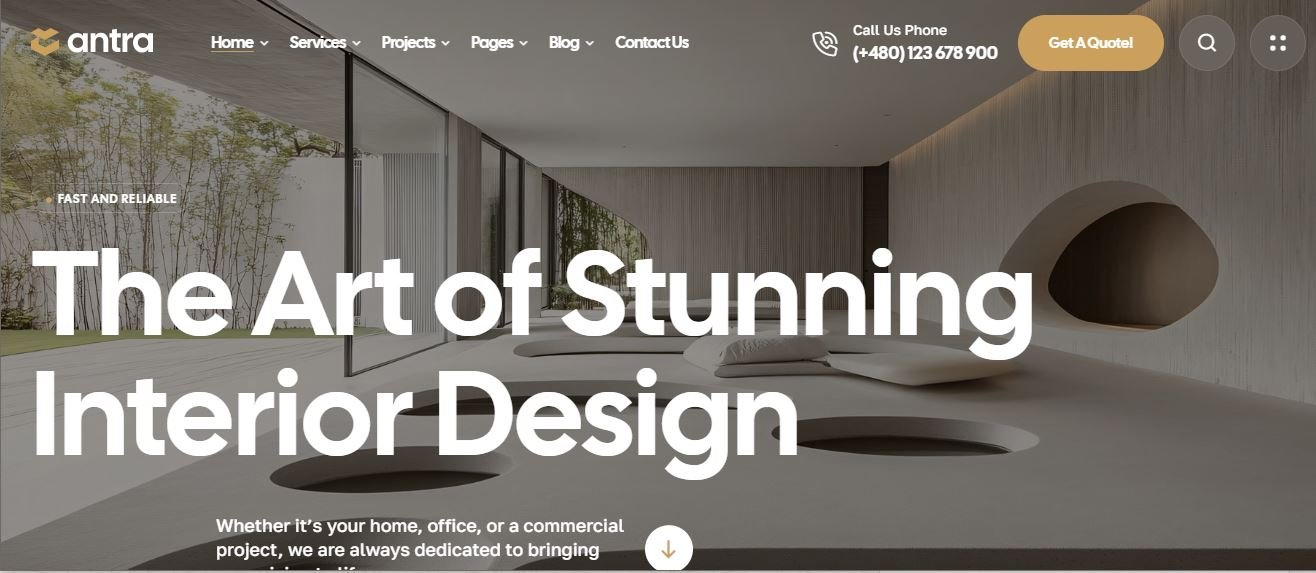Viewport: 1316px width, 573px height.
Task: Click the phone call icon
Action: click(x=825, y=43)
